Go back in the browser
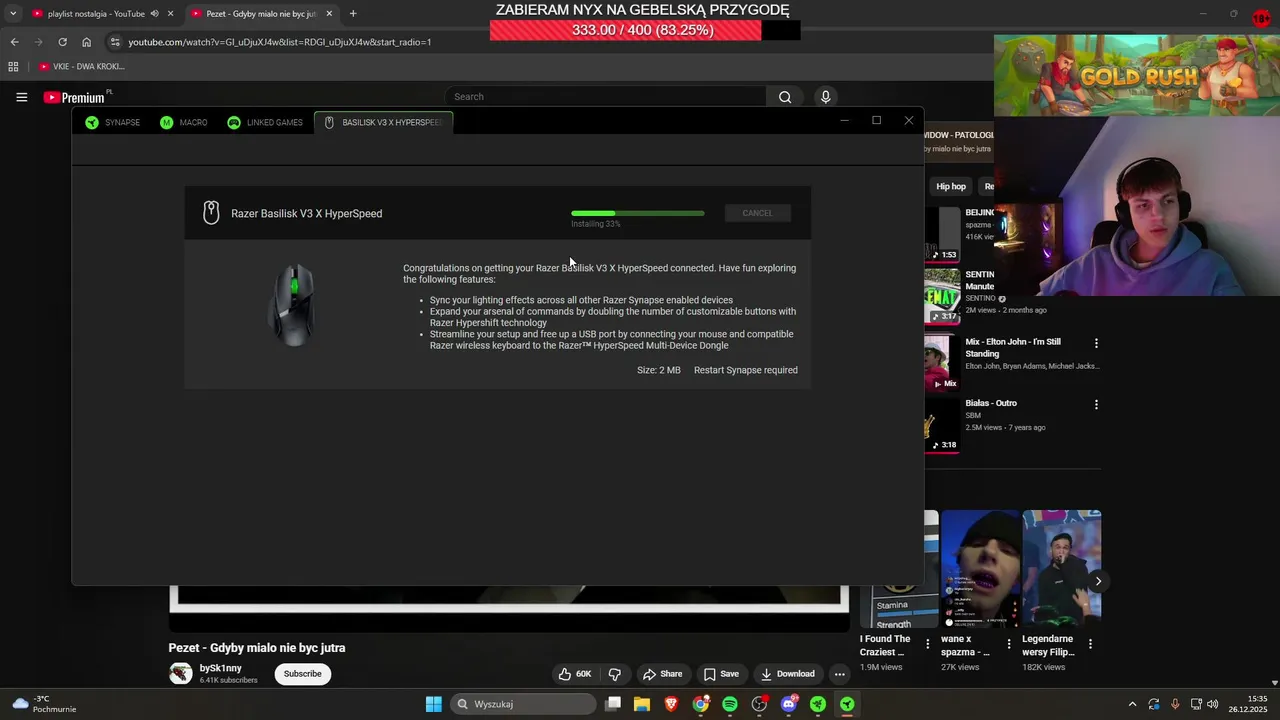This screenshot has width=1280, height=720. coord(14,42)
